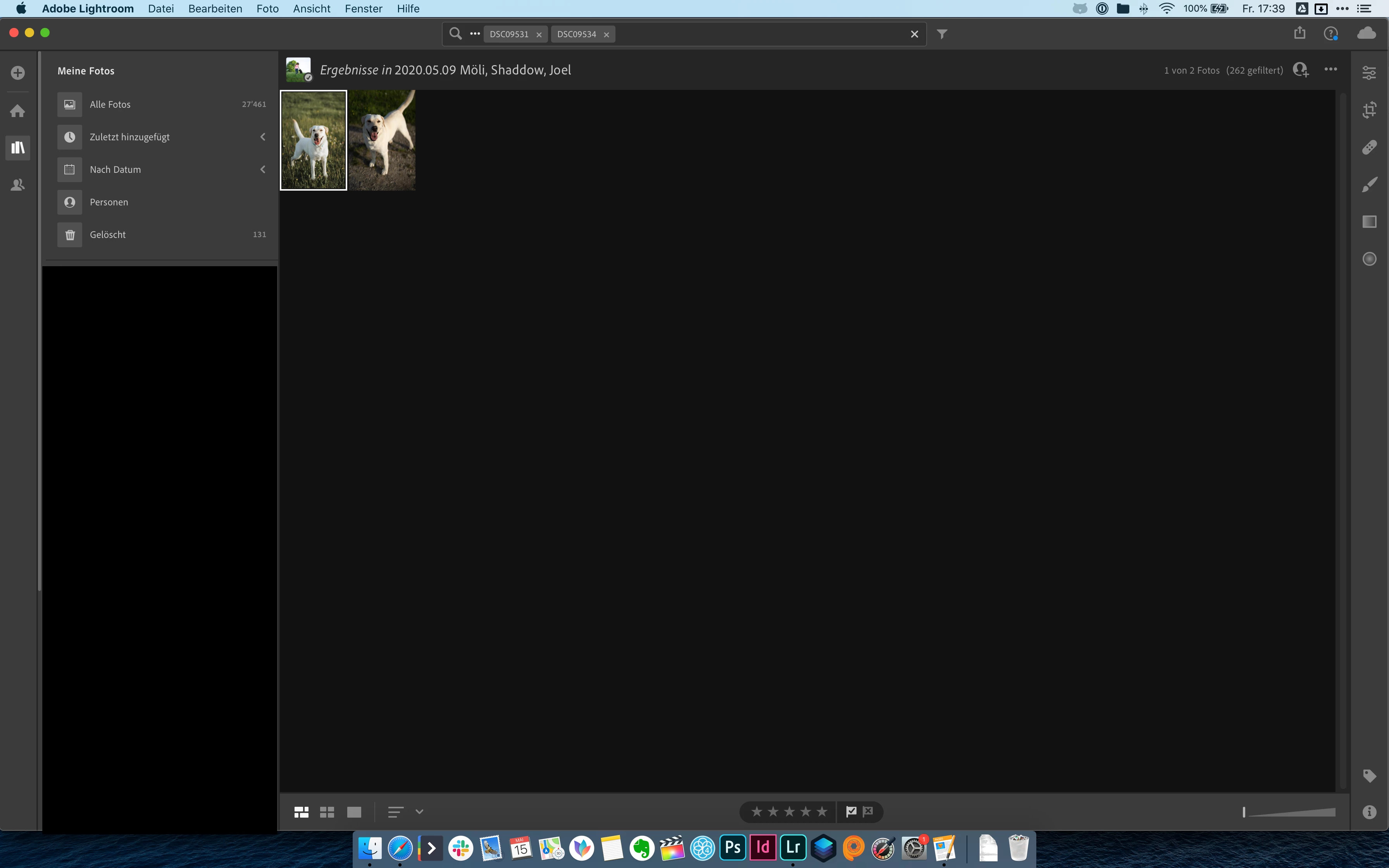Select the Crop and Rotate tool
The image size is (1389, 868).
tap(1369, 110)
